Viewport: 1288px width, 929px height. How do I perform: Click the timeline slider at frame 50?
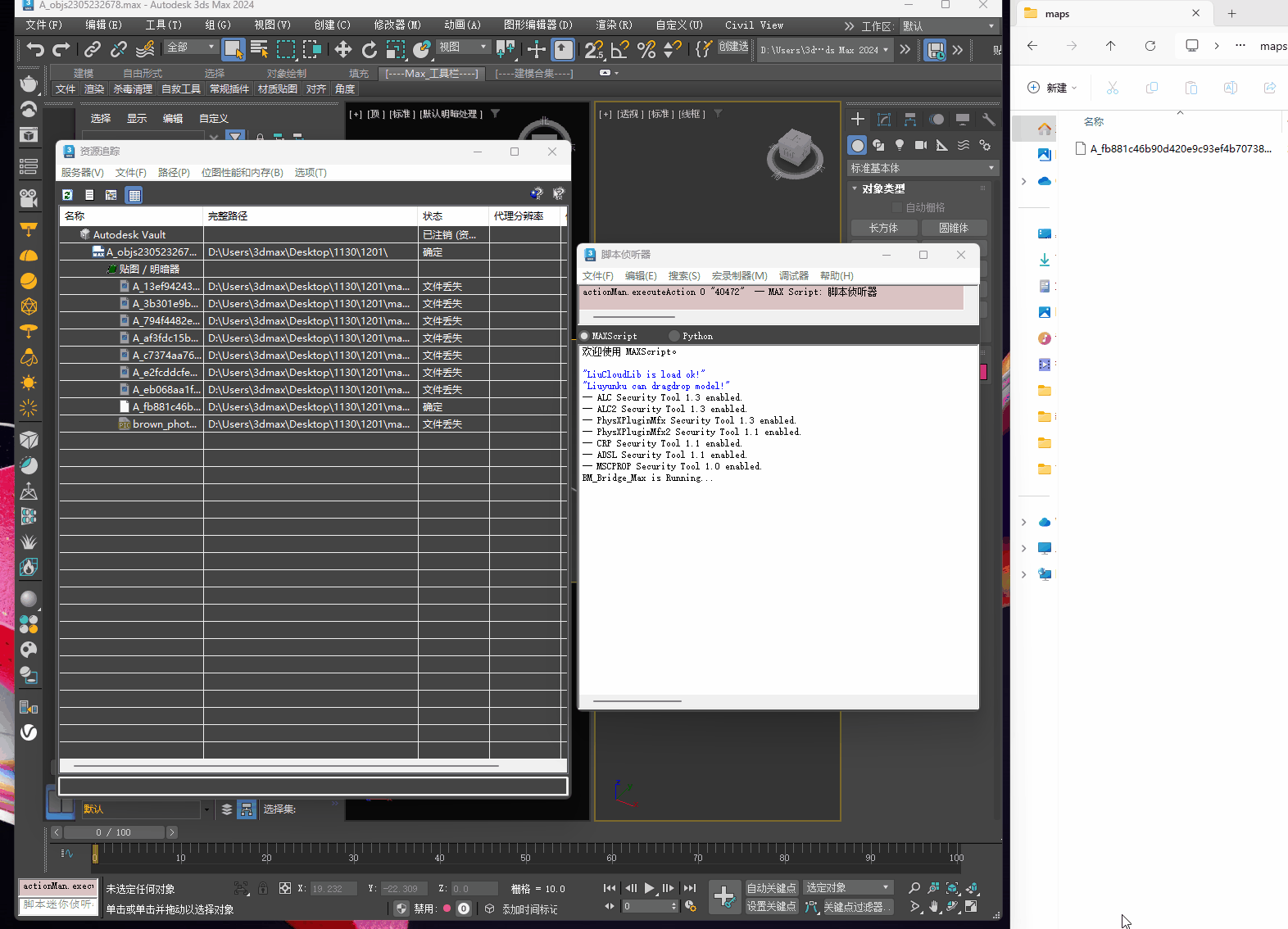[x=525, y=852]
